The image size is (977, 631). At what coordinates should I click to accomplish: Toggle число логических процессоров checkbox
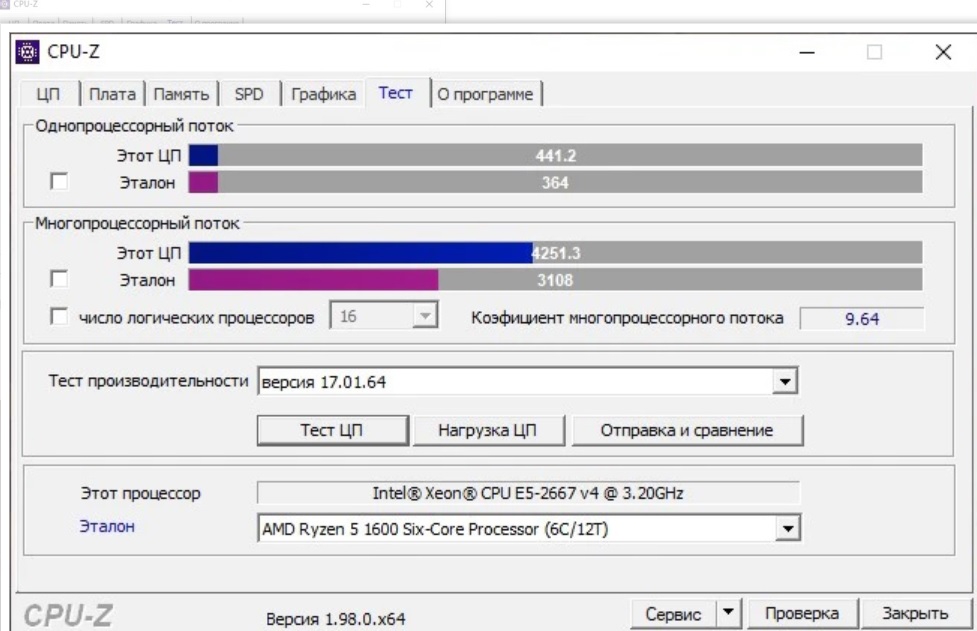coord(59,316)
